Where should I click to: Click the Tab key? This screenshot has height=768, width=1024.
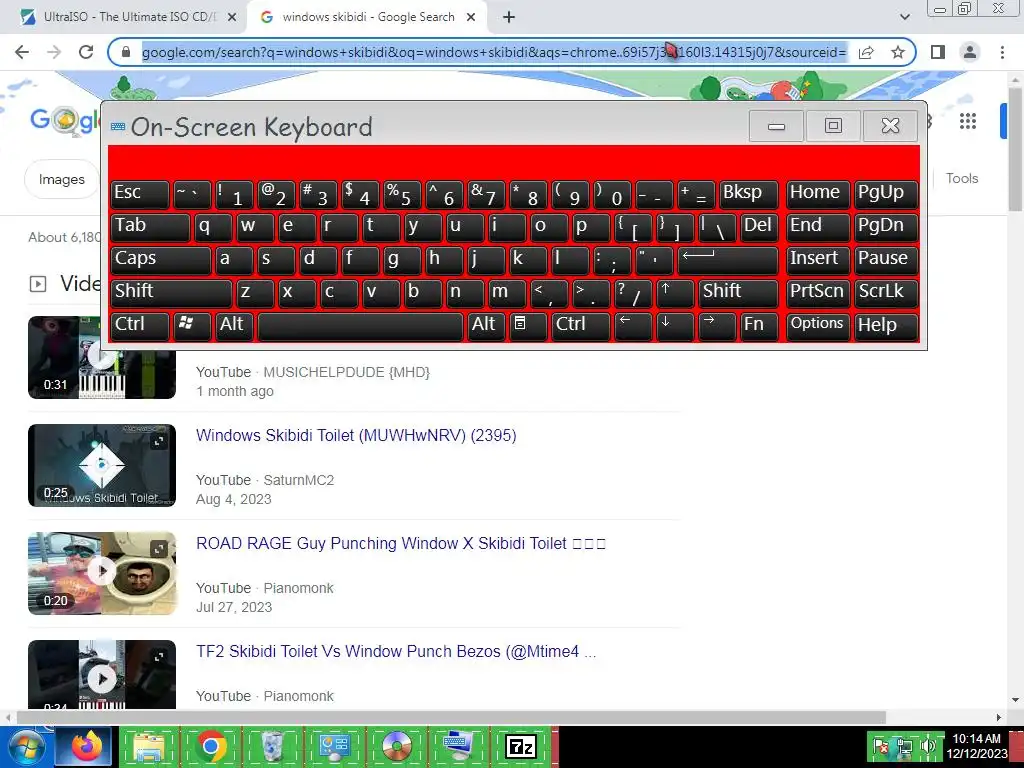pos(150,227)
